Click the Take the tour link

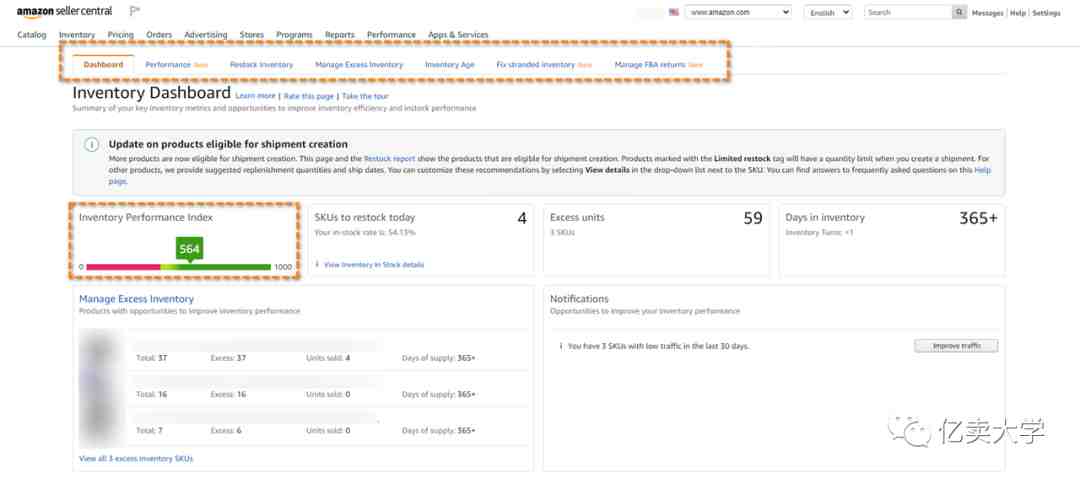pyautogui.click(x=365, y=96)
